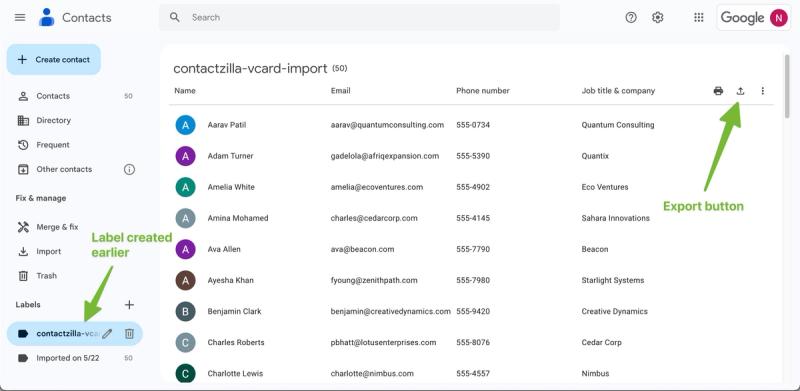Click the list's vertical scrollbar
This screenshot has width=800, height=391.
[x=787, y=86]
